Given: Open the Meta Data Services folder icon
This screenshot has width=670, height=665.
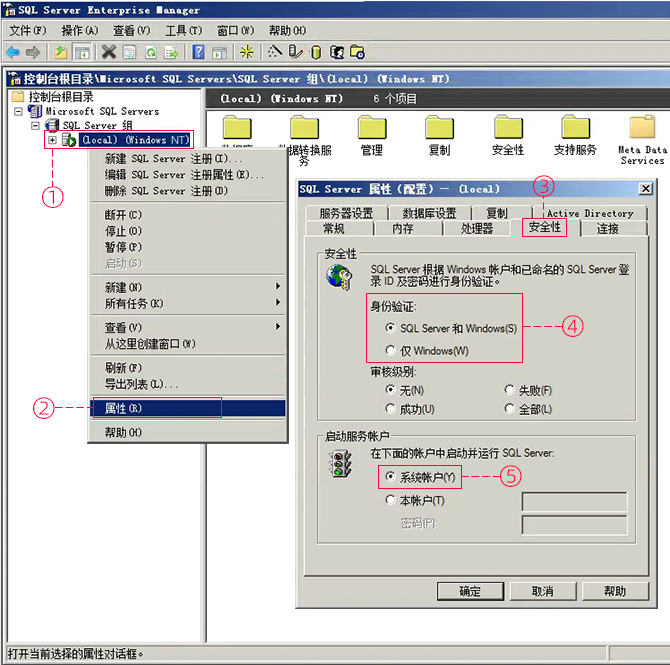Looking at the screenshot, I should point(642,129).
